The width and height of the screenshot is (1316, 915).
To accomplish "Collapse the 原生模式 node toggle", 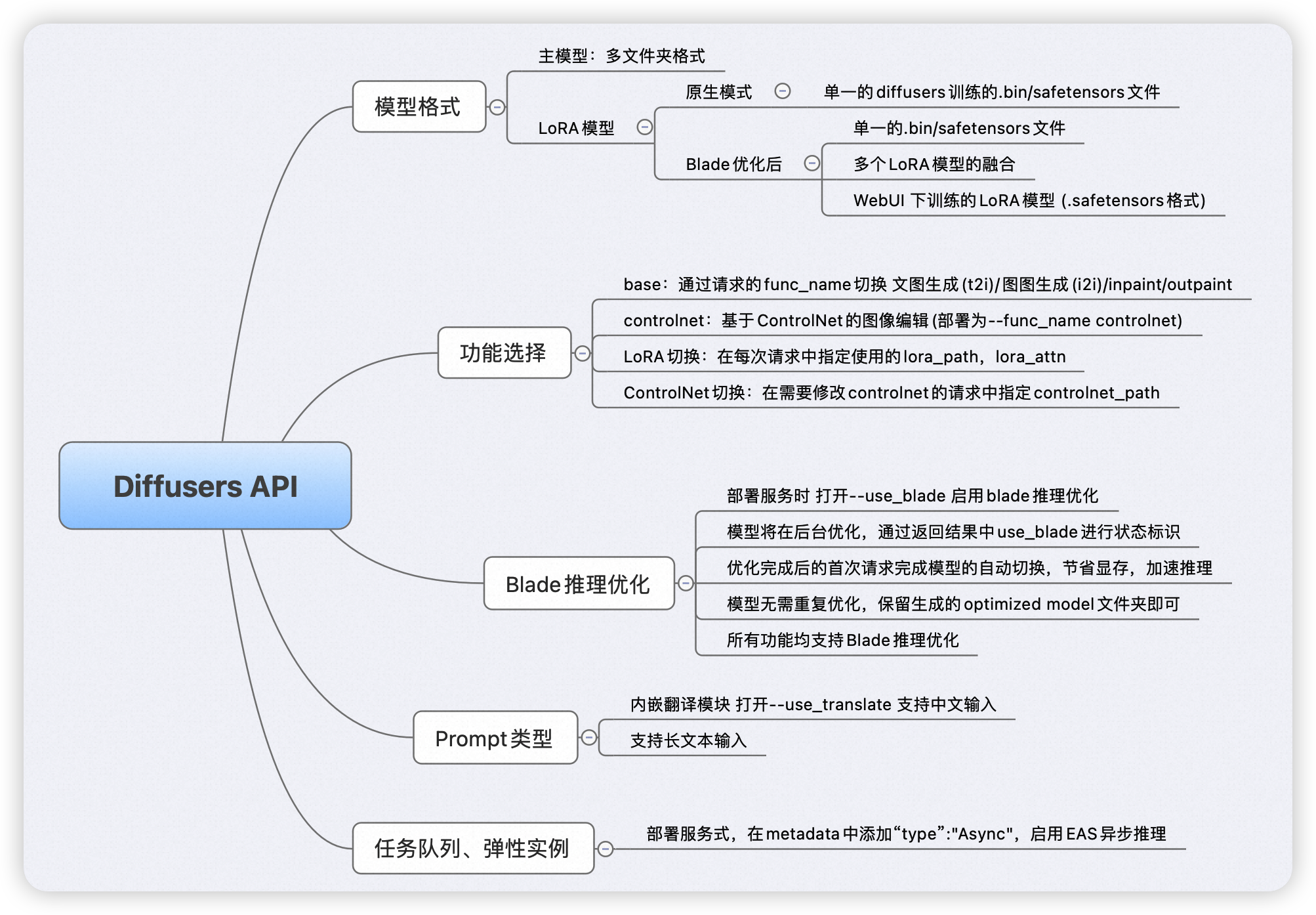I will click(x=783, y=91).
